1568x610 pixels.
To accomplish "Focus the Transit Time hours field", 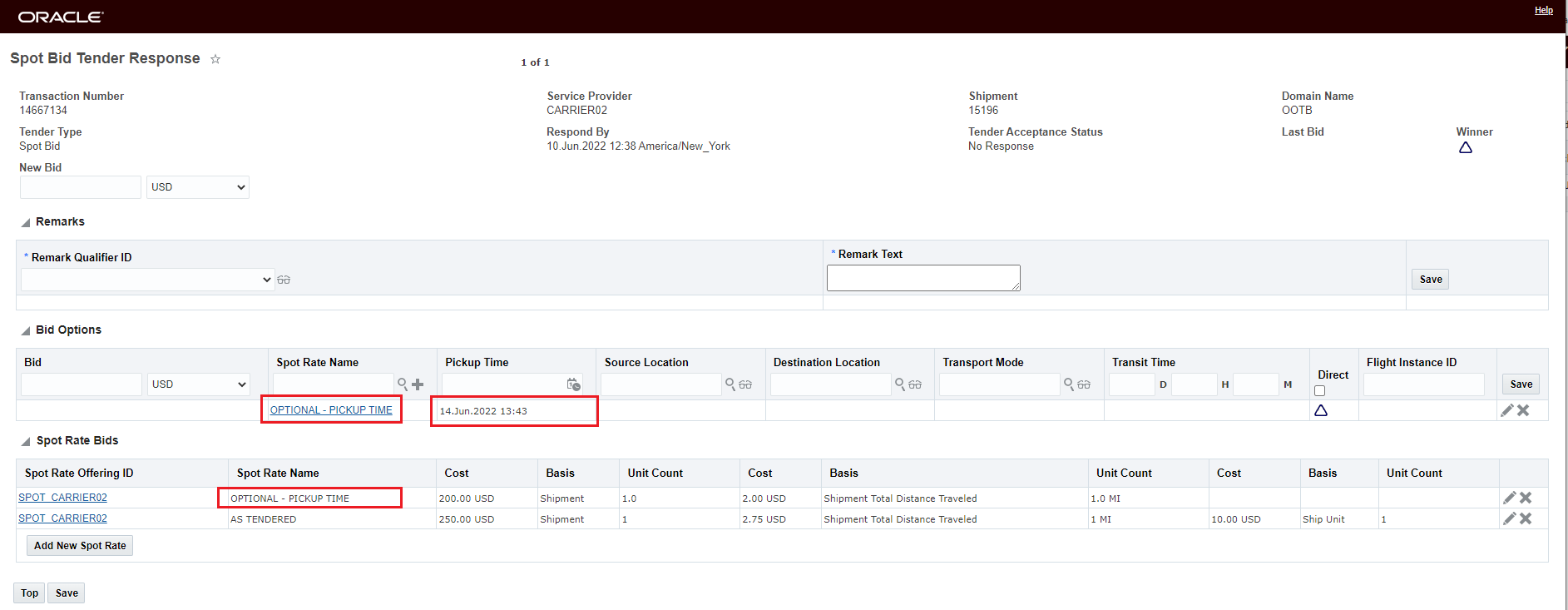I will coord(1195,384).
